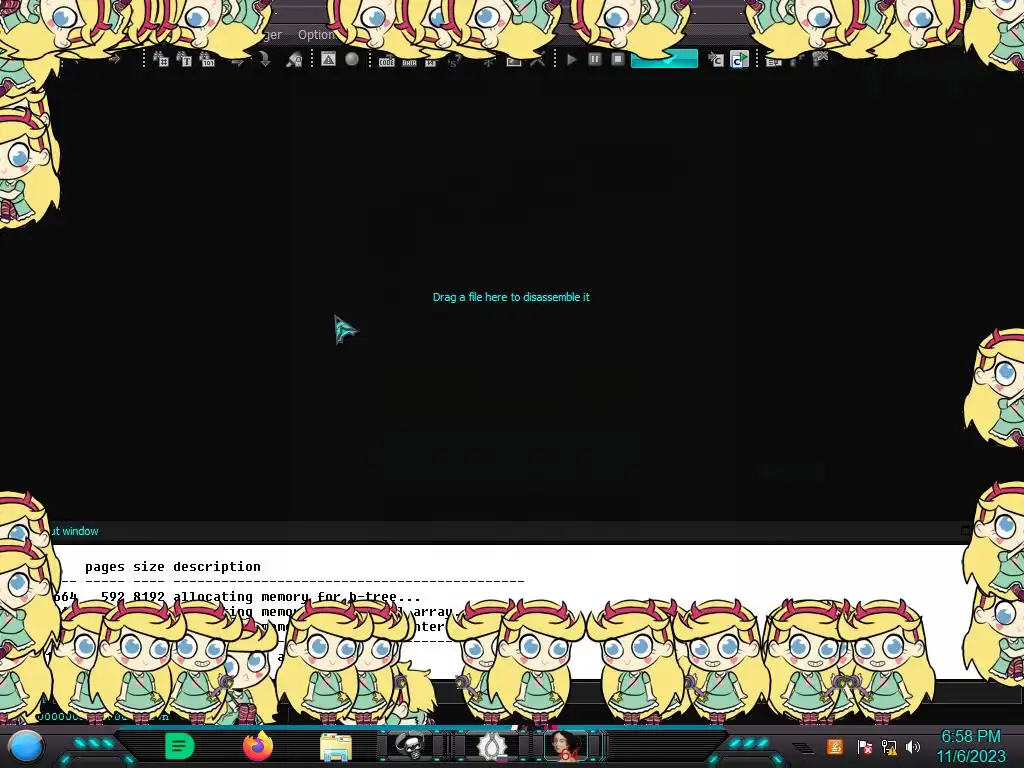The width and height of the screenshot is (1024, 768).
Task: Switch to the skull icon taskbar app
Action: click(413, 745)
